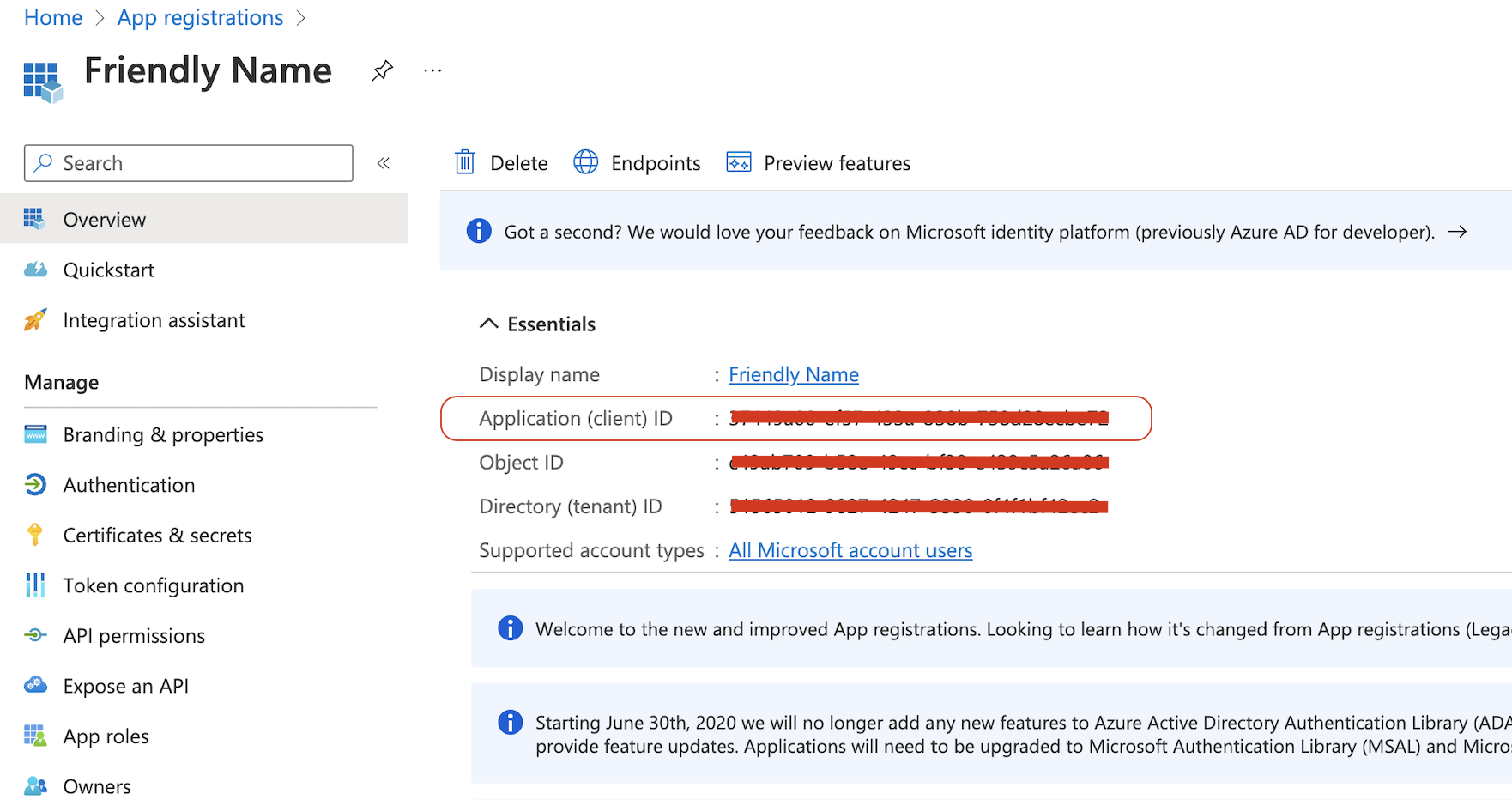Screen dimensions: 1512x800
Task: Click the app registration grid icon beside Friendly Name
Action: click(43, 82)
